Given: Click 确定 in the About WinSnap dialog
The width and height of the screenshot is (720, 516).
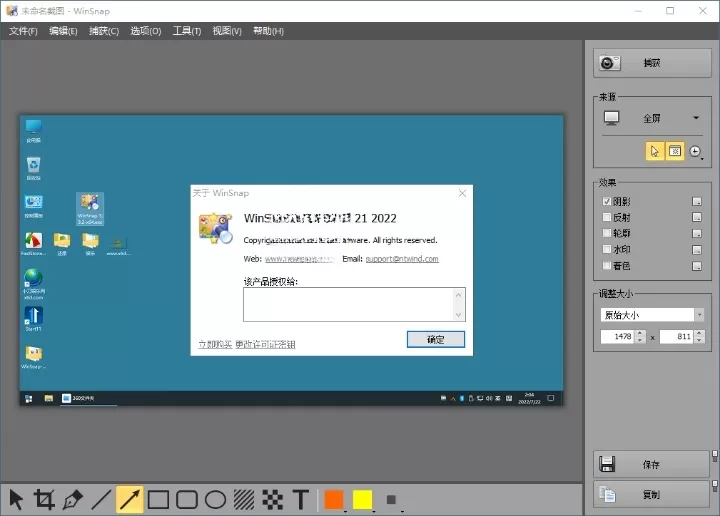Looking at the screenshot, I should coord(436,339).
